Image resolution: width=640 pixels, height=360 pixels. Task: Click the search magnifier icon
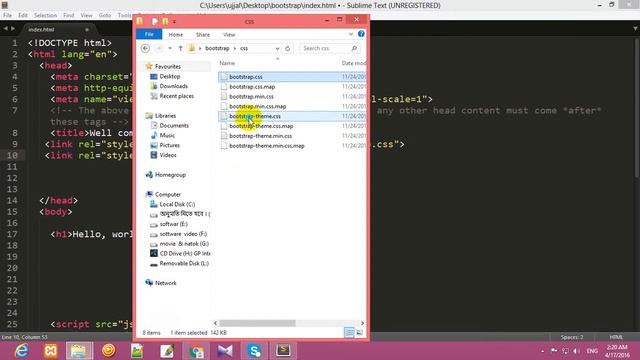(354, 48)
